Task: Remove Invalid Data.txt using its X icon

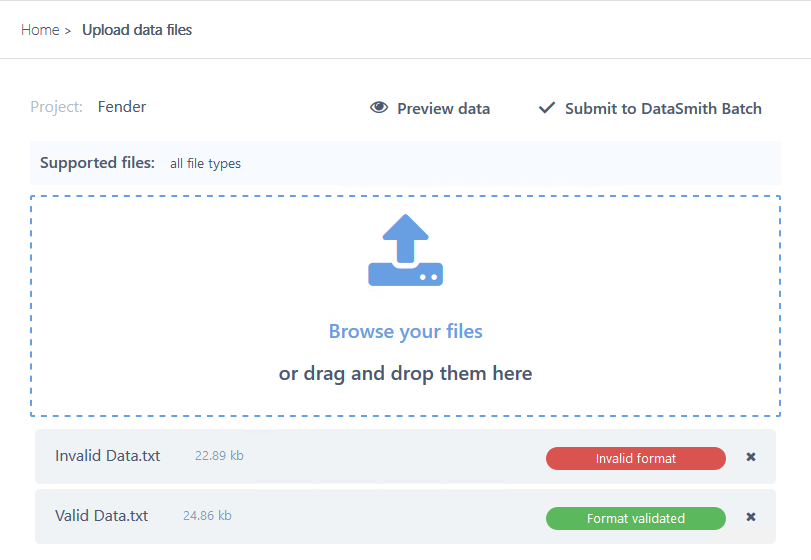Action: (x=751, y=457)
